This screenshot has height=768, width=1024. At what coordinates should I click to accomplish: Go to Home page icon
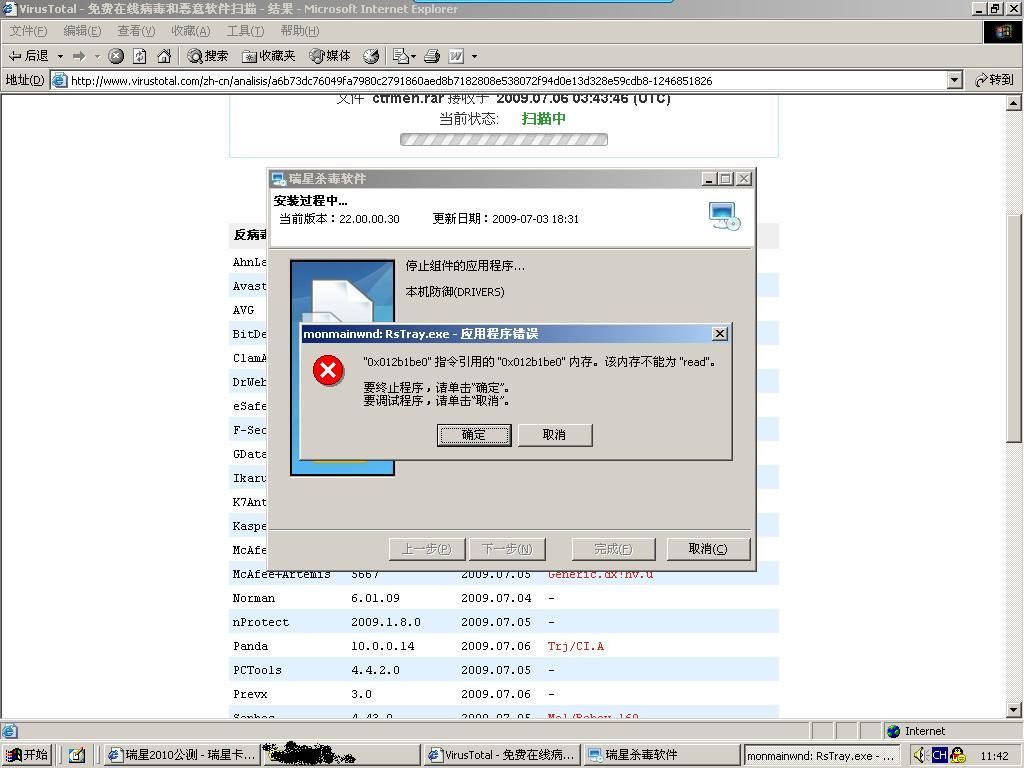[x=164, y=56]
